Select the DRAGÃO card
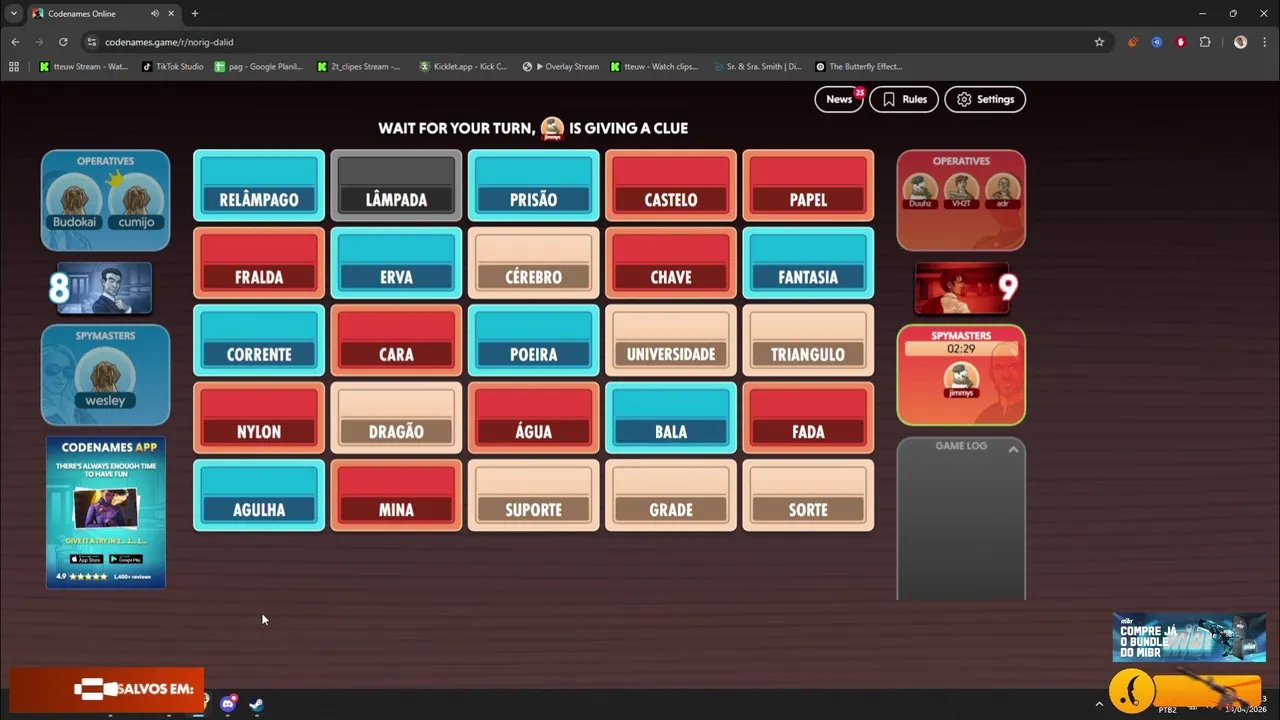The image size is (1280, 720). point(396,418)
